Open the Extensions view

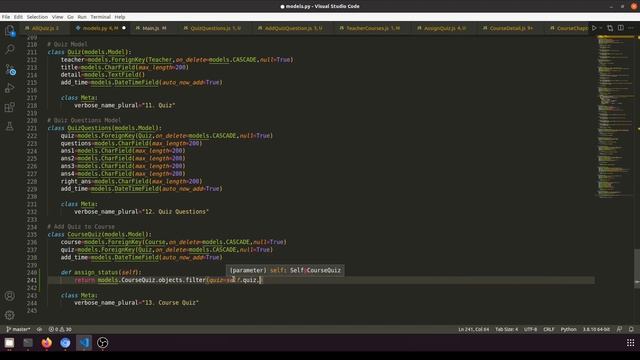(x=10, y=107)
